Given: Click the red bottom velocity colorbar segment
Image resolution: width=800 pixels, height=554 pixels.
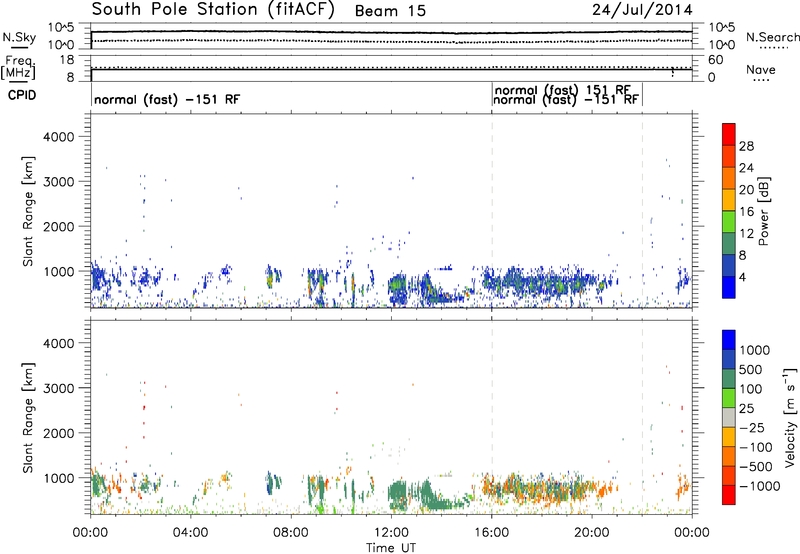Looking at the screenshot, I should click(x=729, y=495).
